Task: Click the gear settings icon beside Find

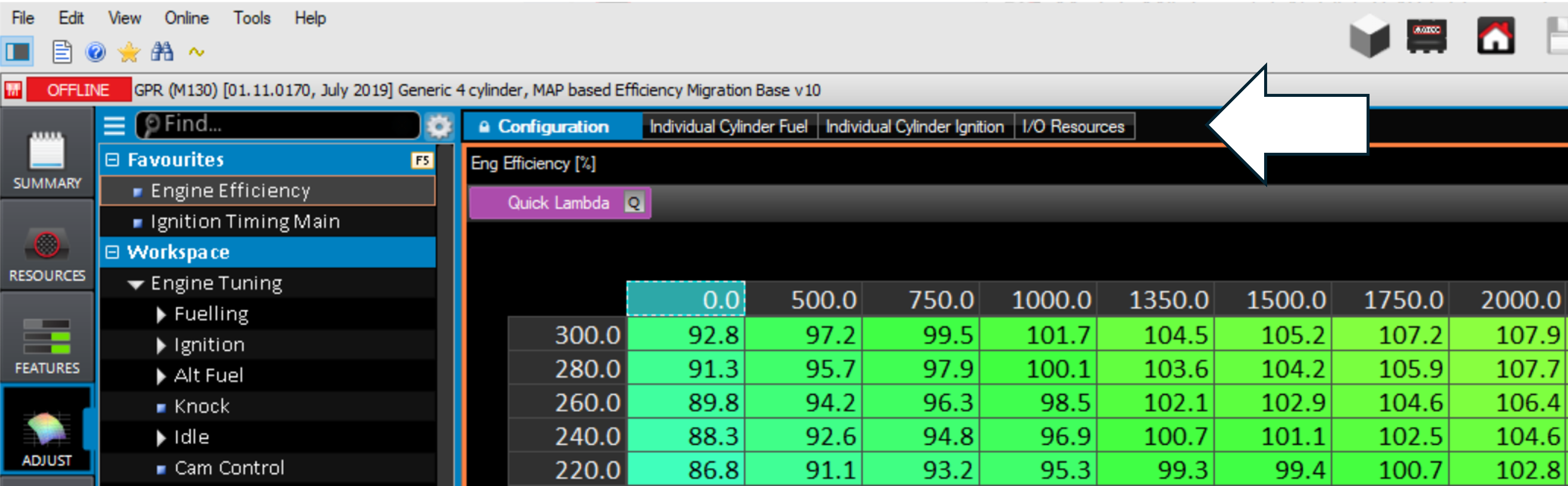Action: (x=439, y=127)
